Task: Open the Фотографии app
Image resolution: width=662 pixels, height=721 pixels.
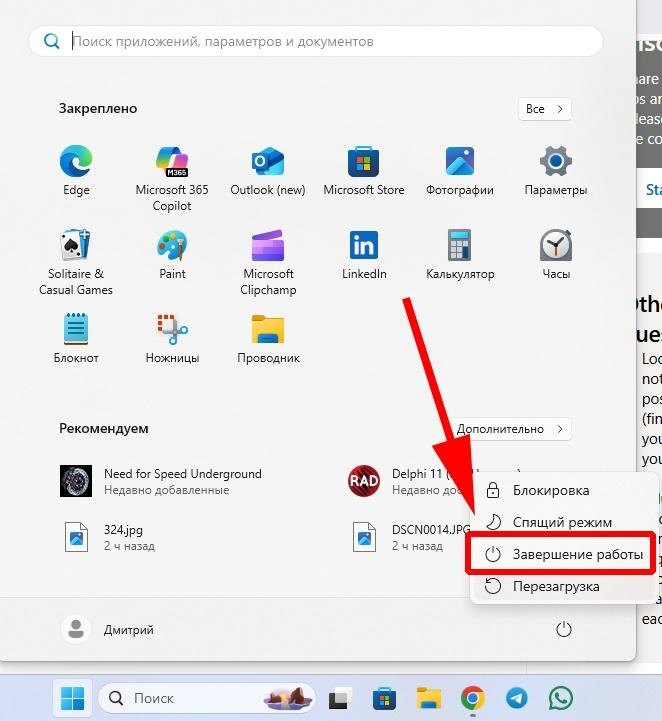Action: [460, 171]
